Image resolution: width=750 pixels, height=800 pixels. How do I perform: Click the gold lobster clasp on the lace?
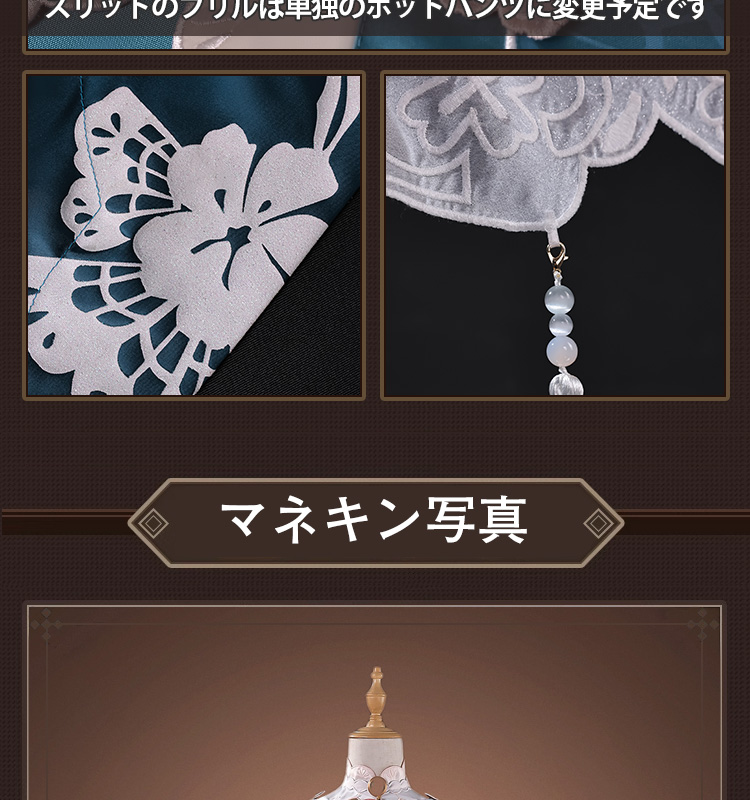[x=557, y=257]
